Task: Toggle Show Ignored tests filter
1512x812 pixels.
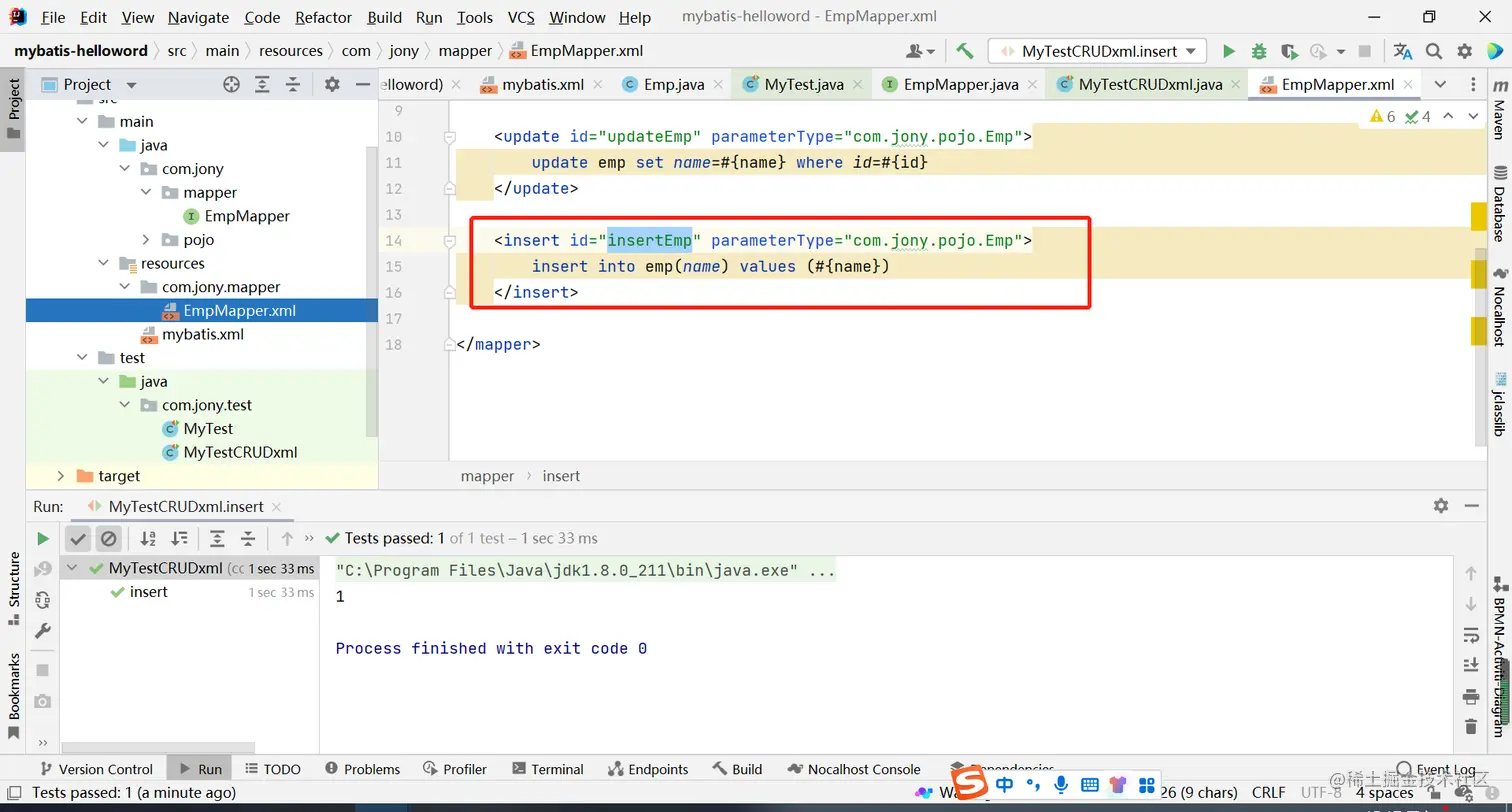Action: (x=108, y=538)
